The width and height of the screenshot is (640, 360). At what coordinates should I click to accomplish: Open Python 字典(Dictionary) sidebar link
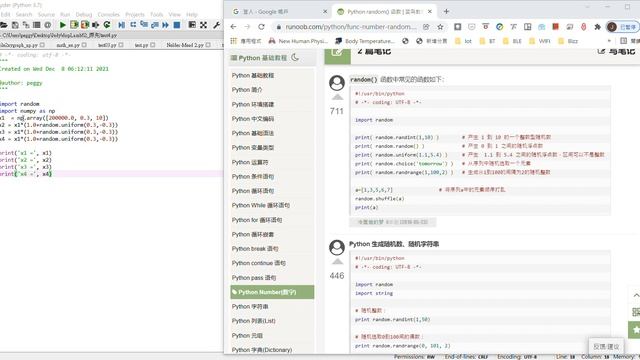pos(262,350)
